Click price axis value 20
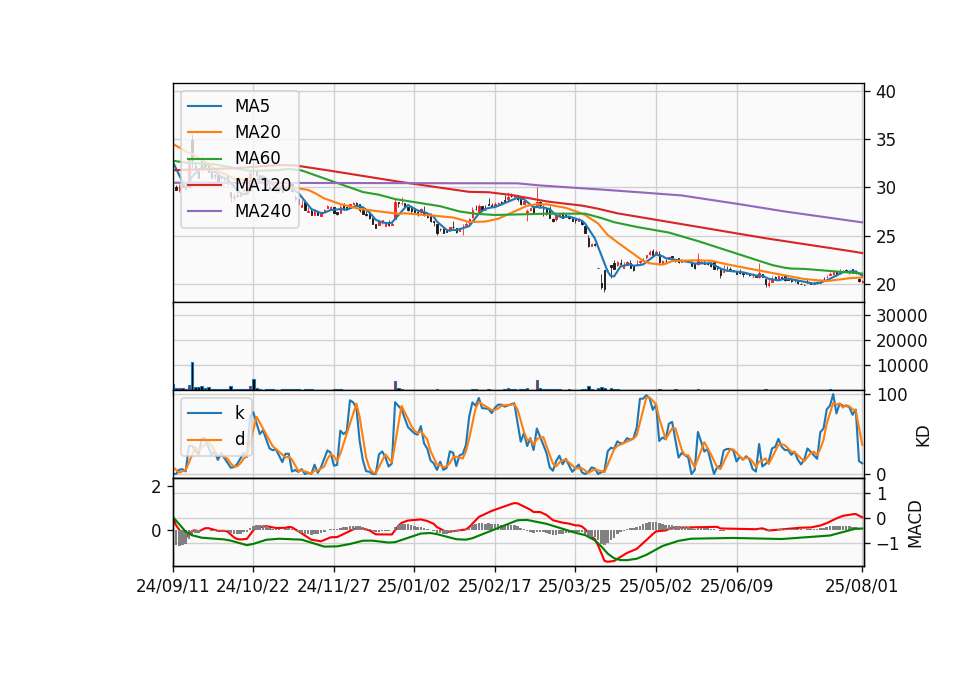This screenshot has height=690, width=960. 886,285
